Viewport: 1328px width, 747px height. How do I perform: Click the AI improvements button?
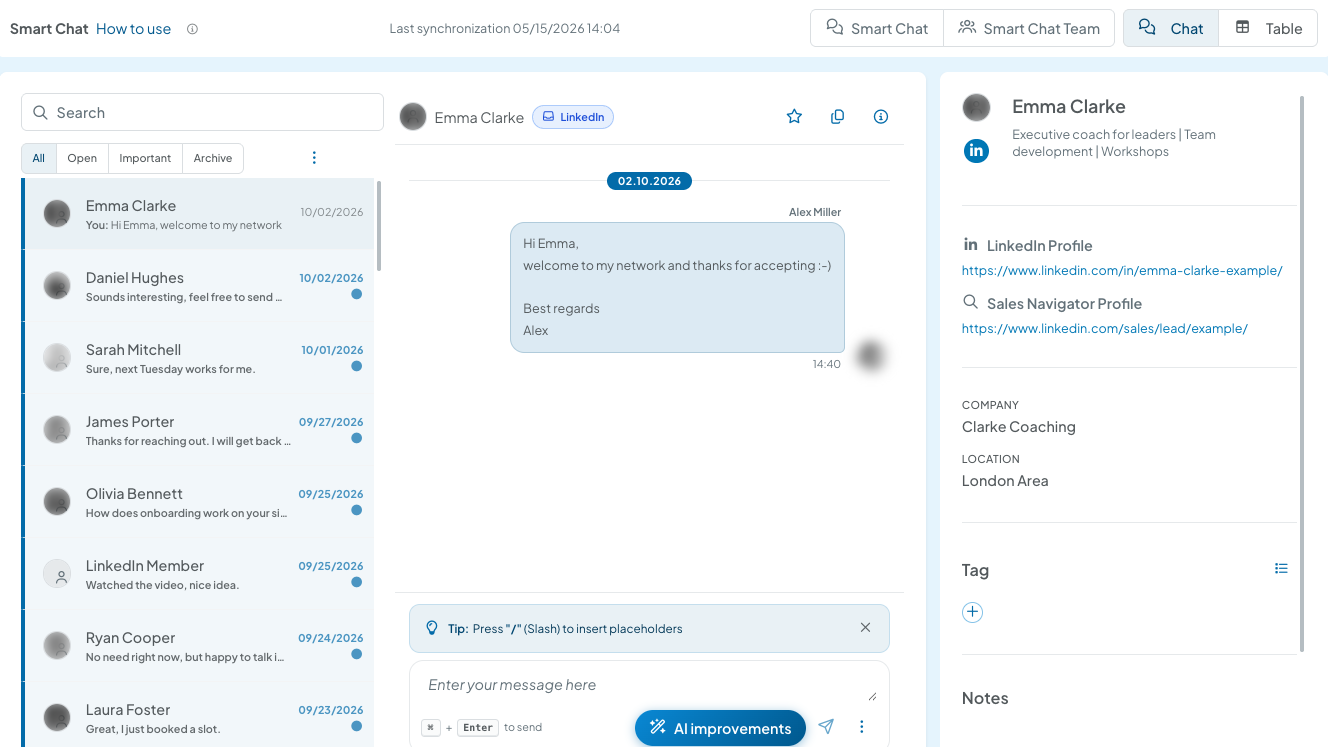(x=720, y=728)
